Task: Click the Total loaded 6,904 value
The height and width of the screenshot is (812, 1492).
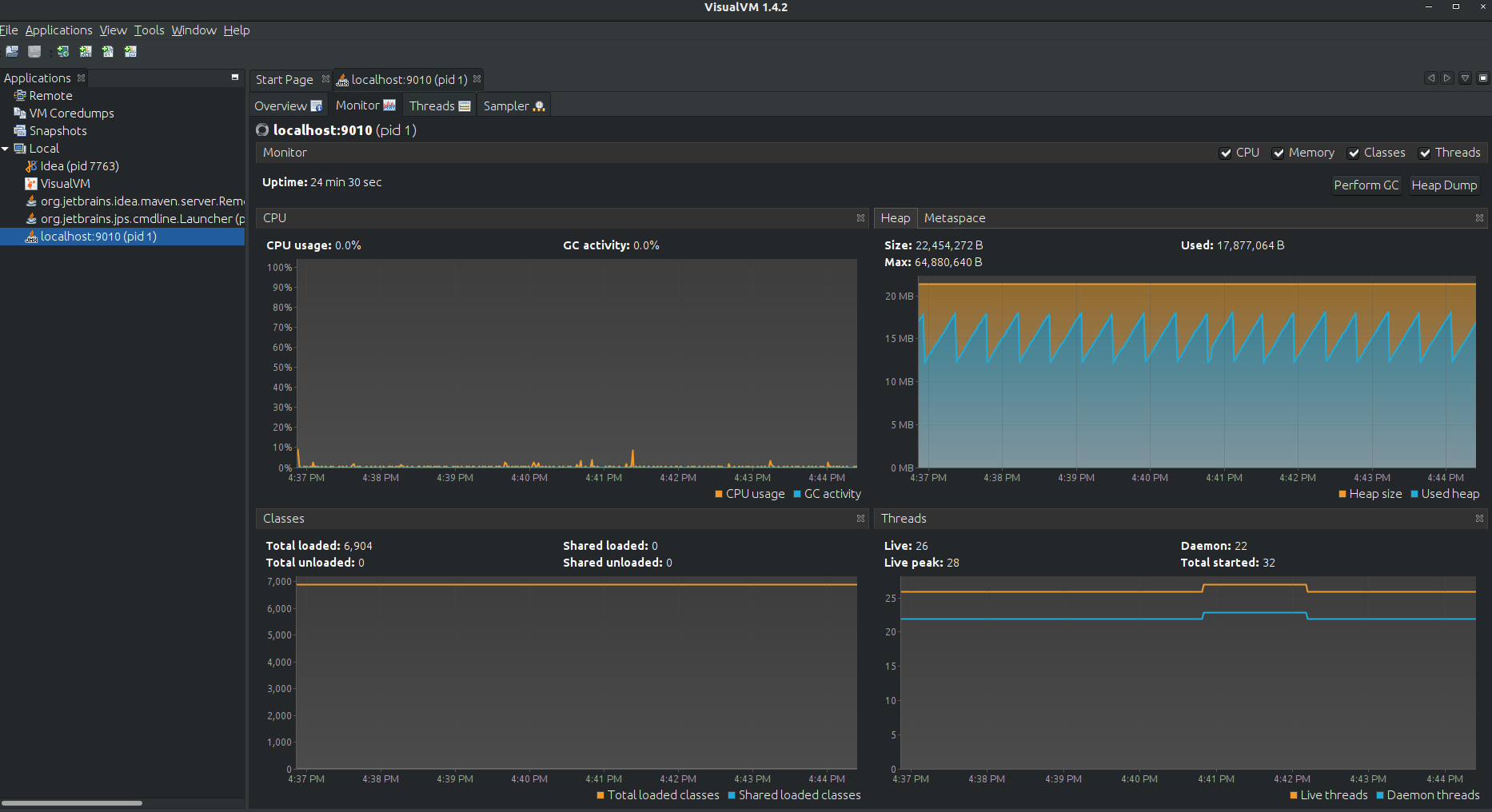Action: click(x=358, y=547)
